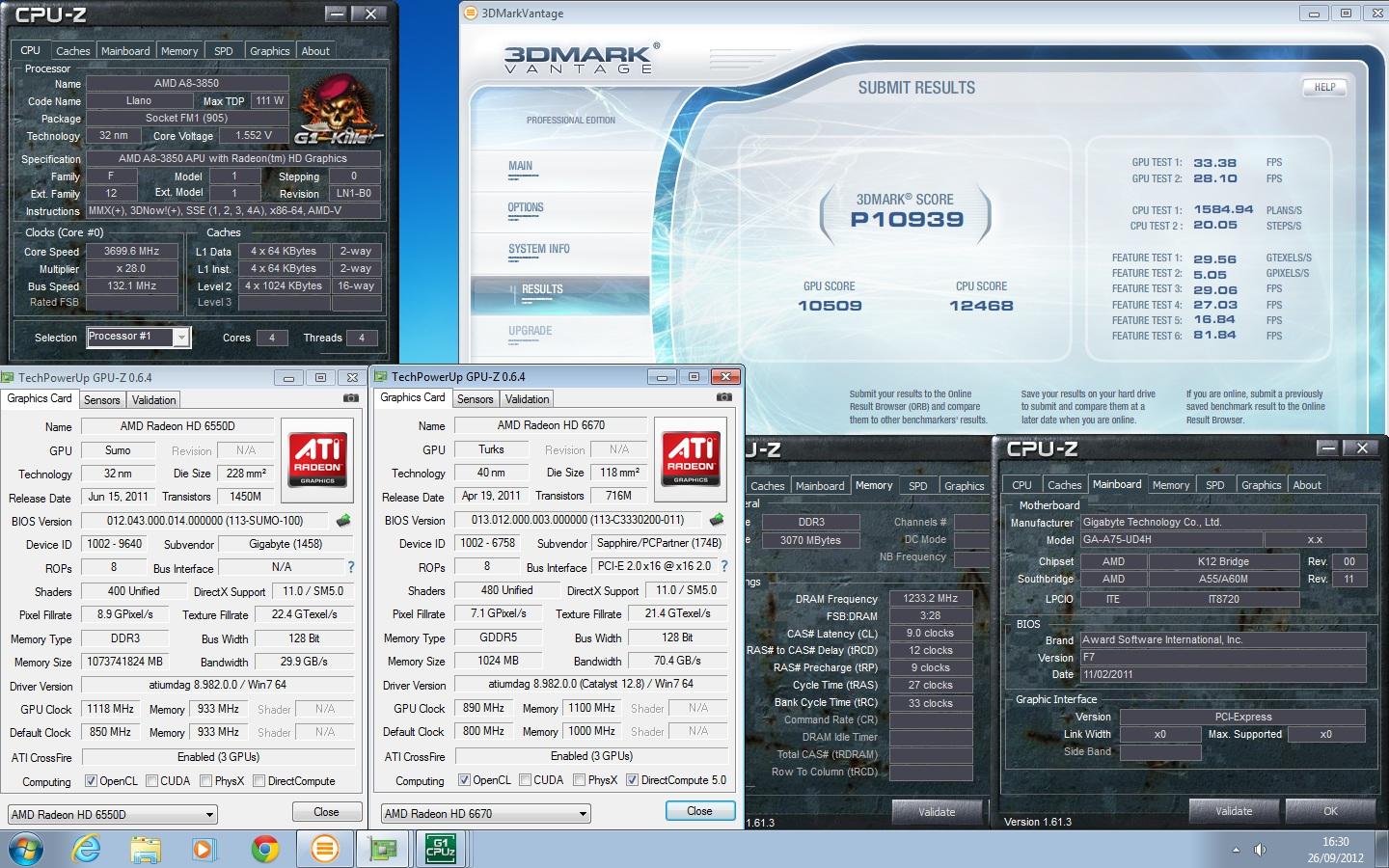Screen dimensions: 1389x868
Task: Click the taskbar clock showing 16:30
Action: [1336, 842]
